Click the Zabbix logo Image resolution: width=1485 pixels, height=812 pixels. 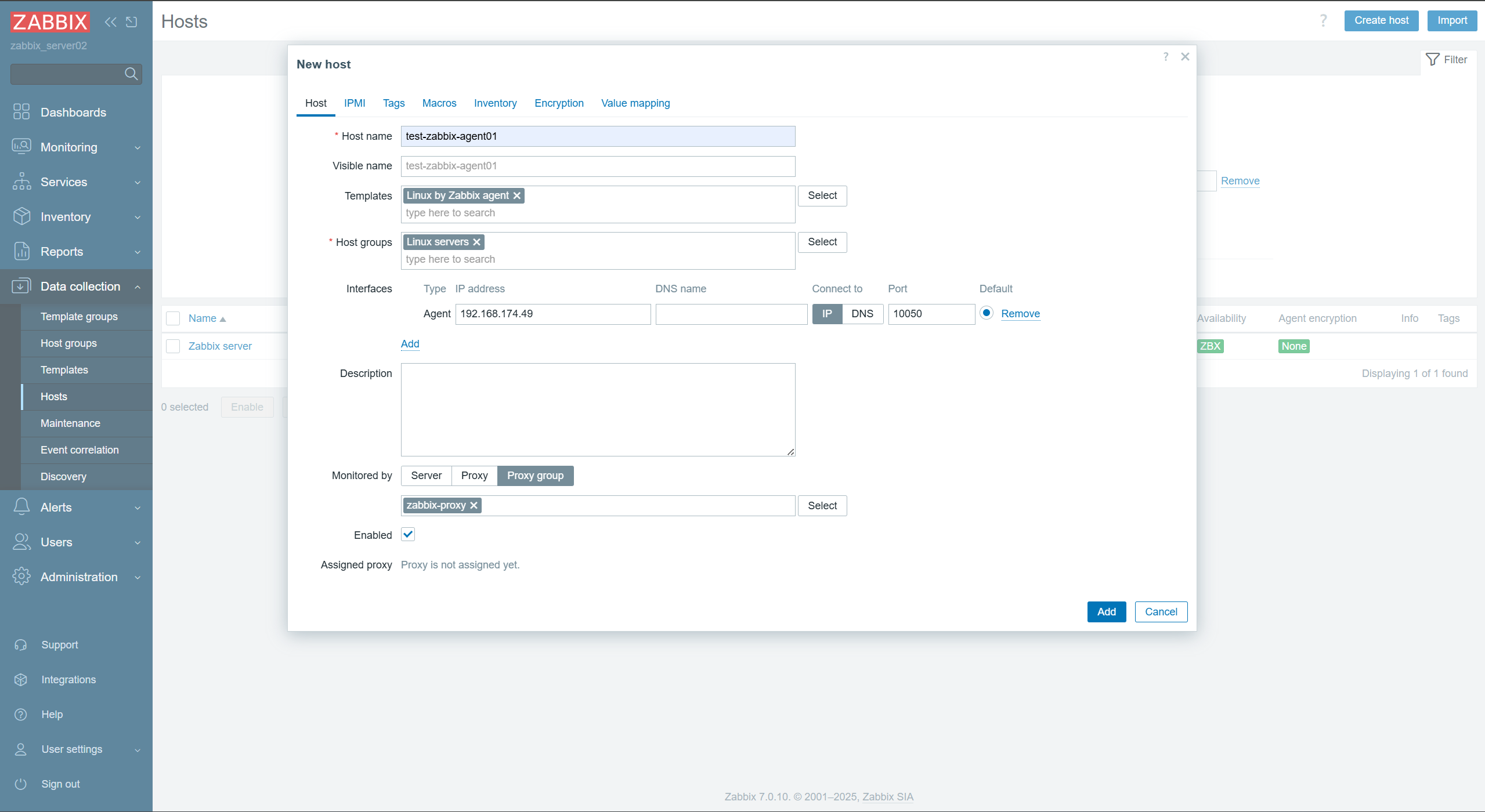[x=50, y=22]
